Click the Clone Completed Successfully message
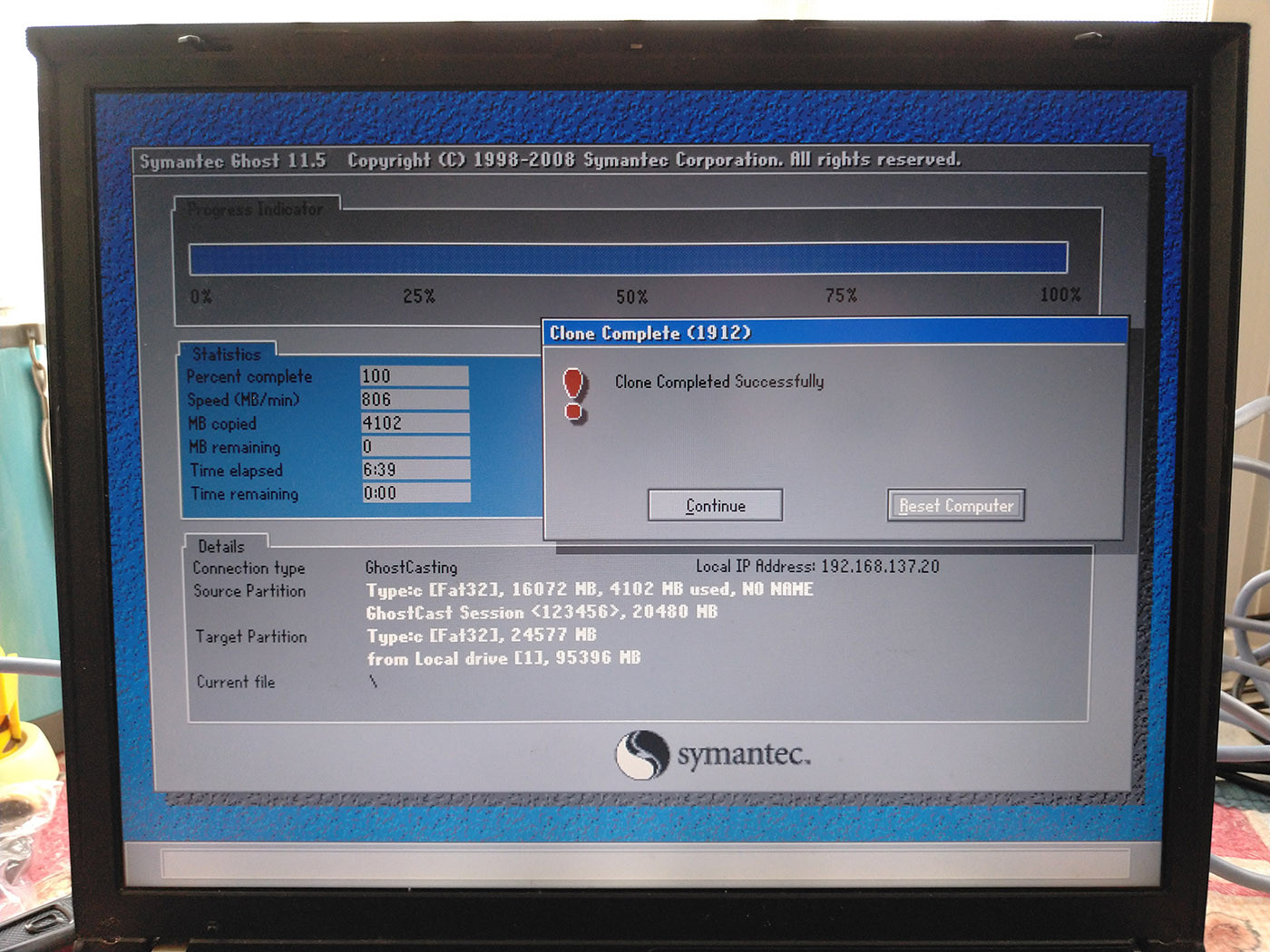 point(719,382)
